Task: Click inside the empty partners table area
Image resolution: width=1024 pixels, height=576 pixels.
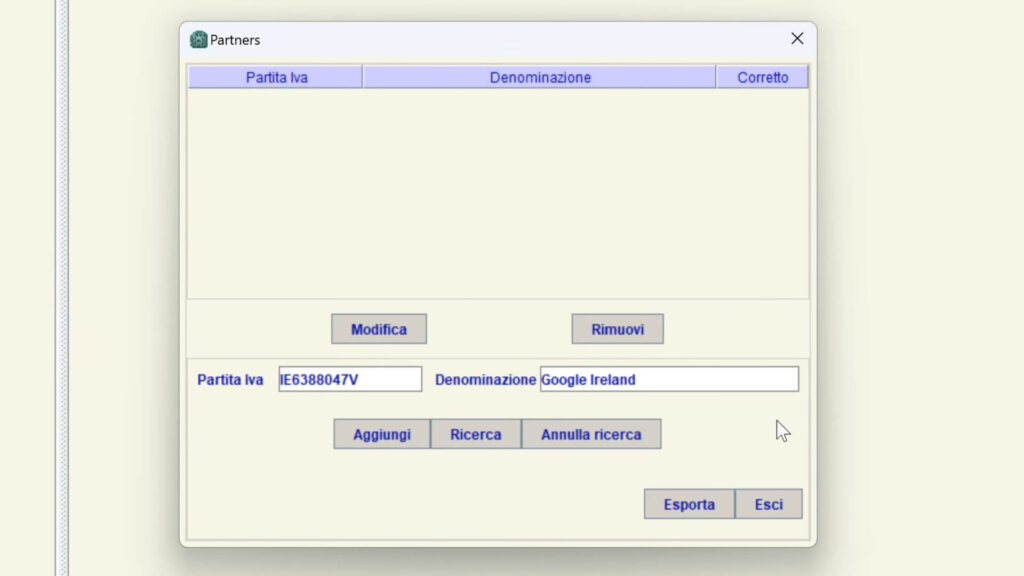Action: click(x=497, y=192)
